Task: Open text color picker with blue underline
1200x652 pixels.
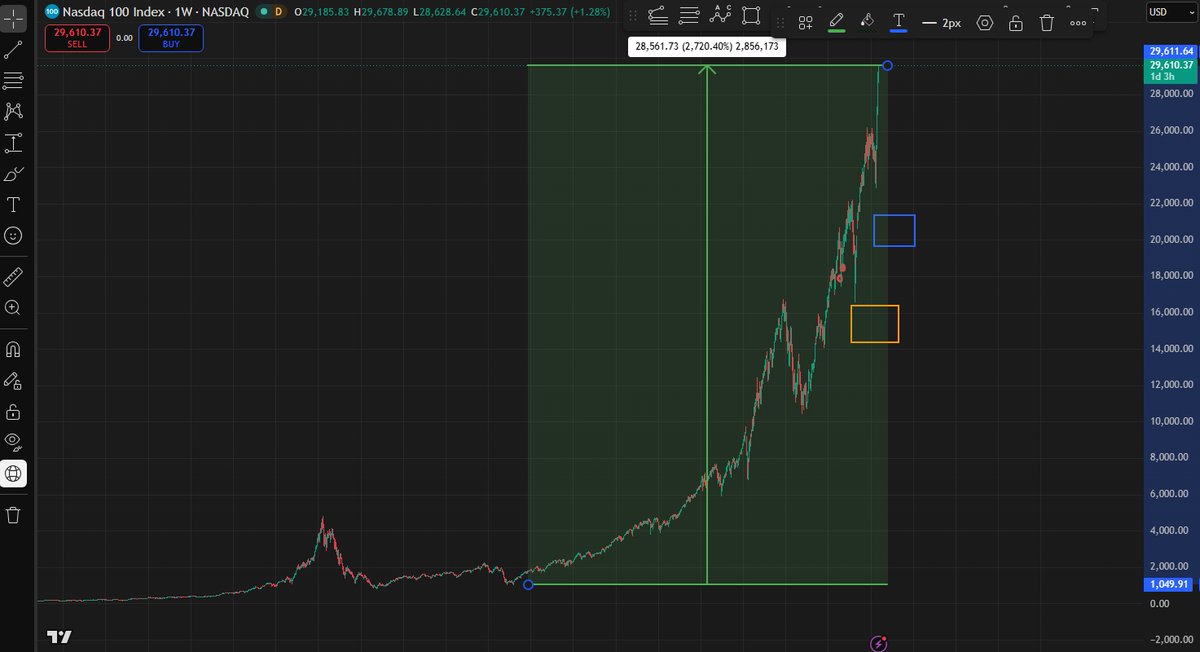Action: [898, 22]
